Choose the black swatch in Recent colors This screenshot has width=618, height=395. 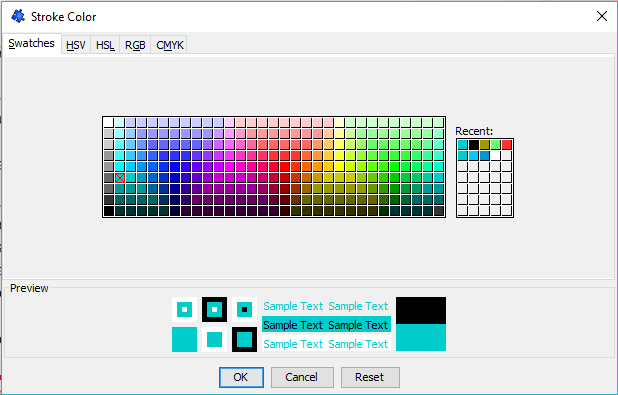pyautogui.click(x=474, y=145)
